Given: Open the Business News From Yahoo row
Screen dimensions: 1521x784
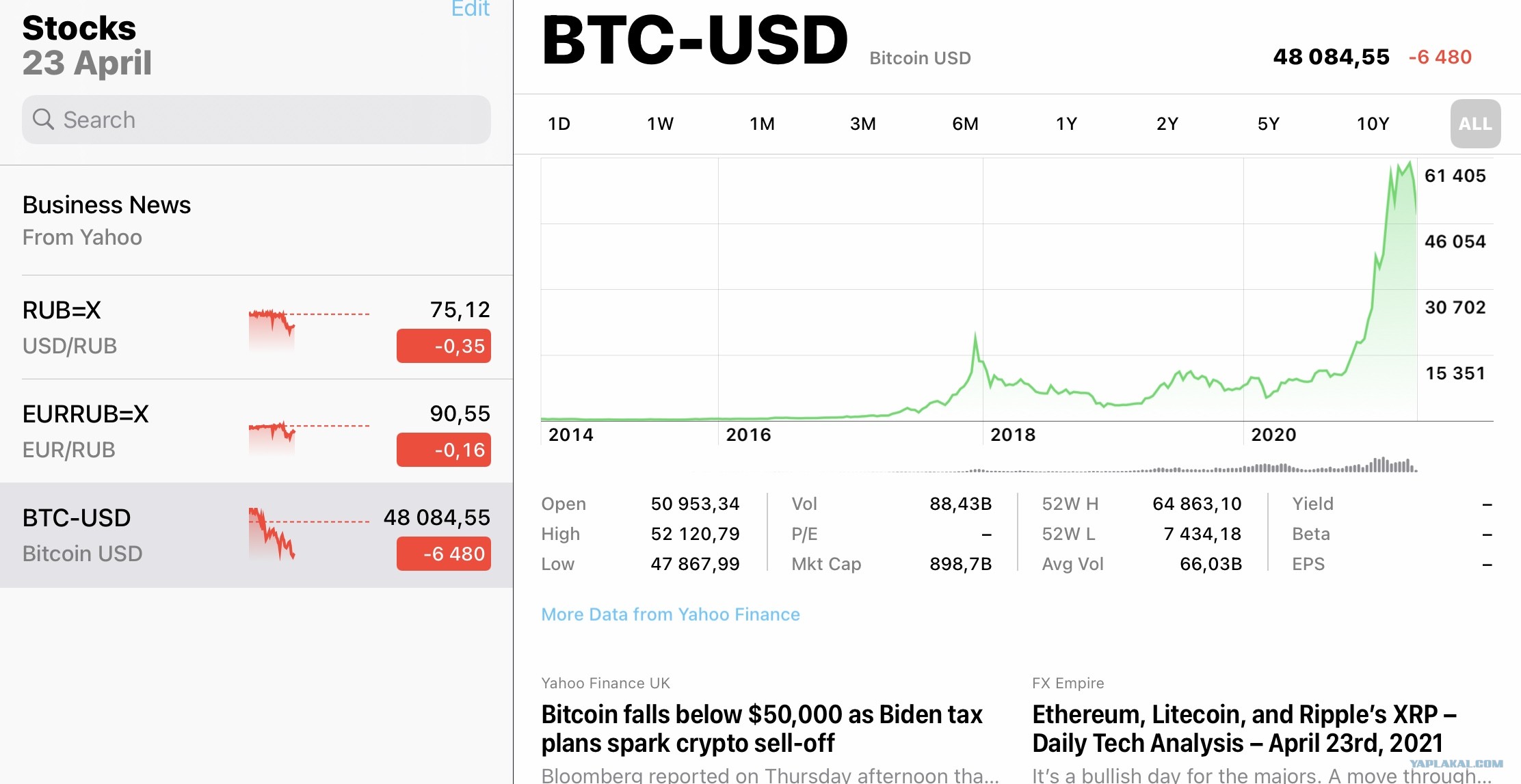Looking at the screenshot, I should tap(256, 220).
